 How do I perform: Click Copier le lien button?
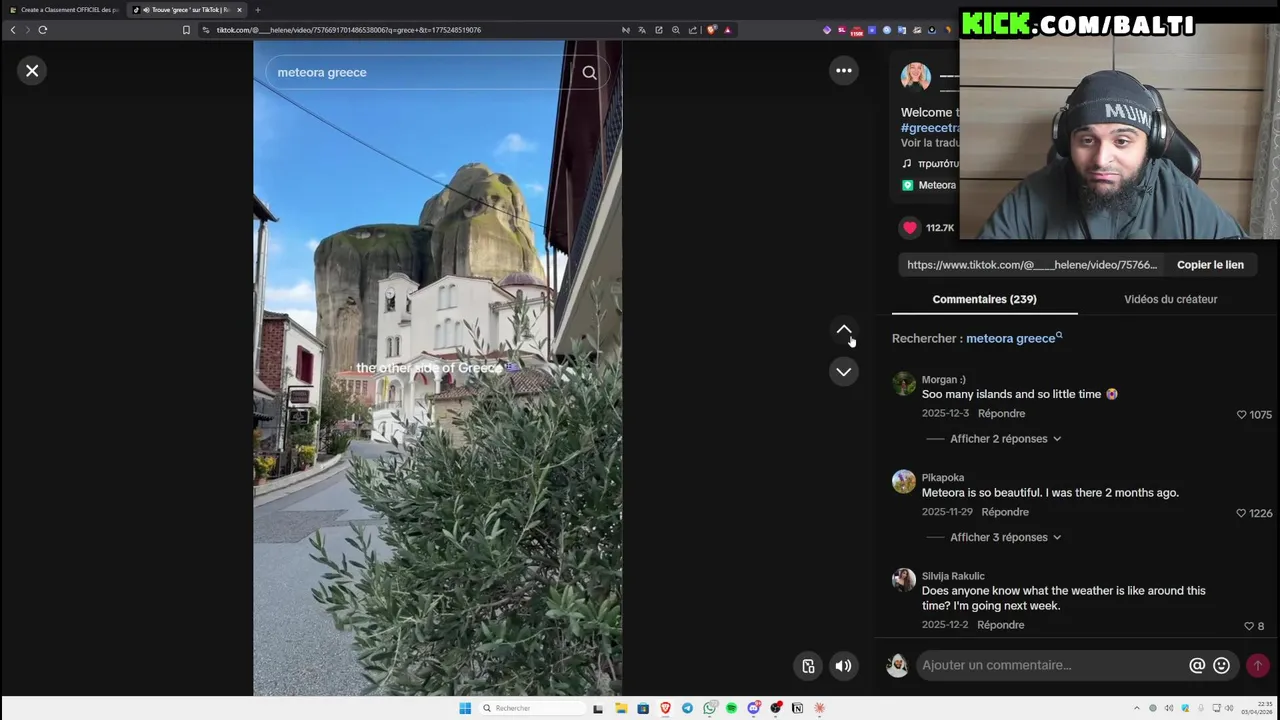pos(1210,265)
